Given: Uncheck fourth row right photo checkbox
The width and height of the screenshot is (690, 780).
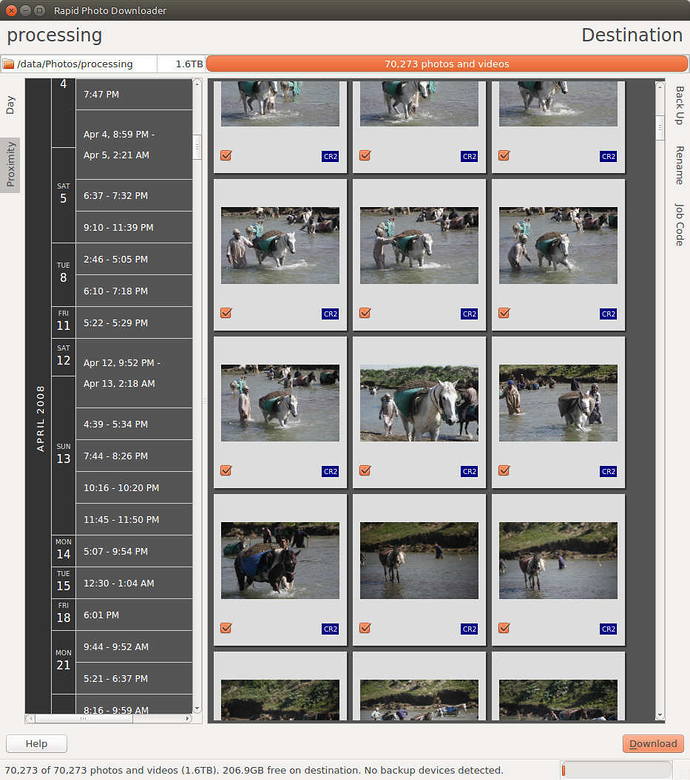Looking at the screenshot, I should (x=504, y=628).
